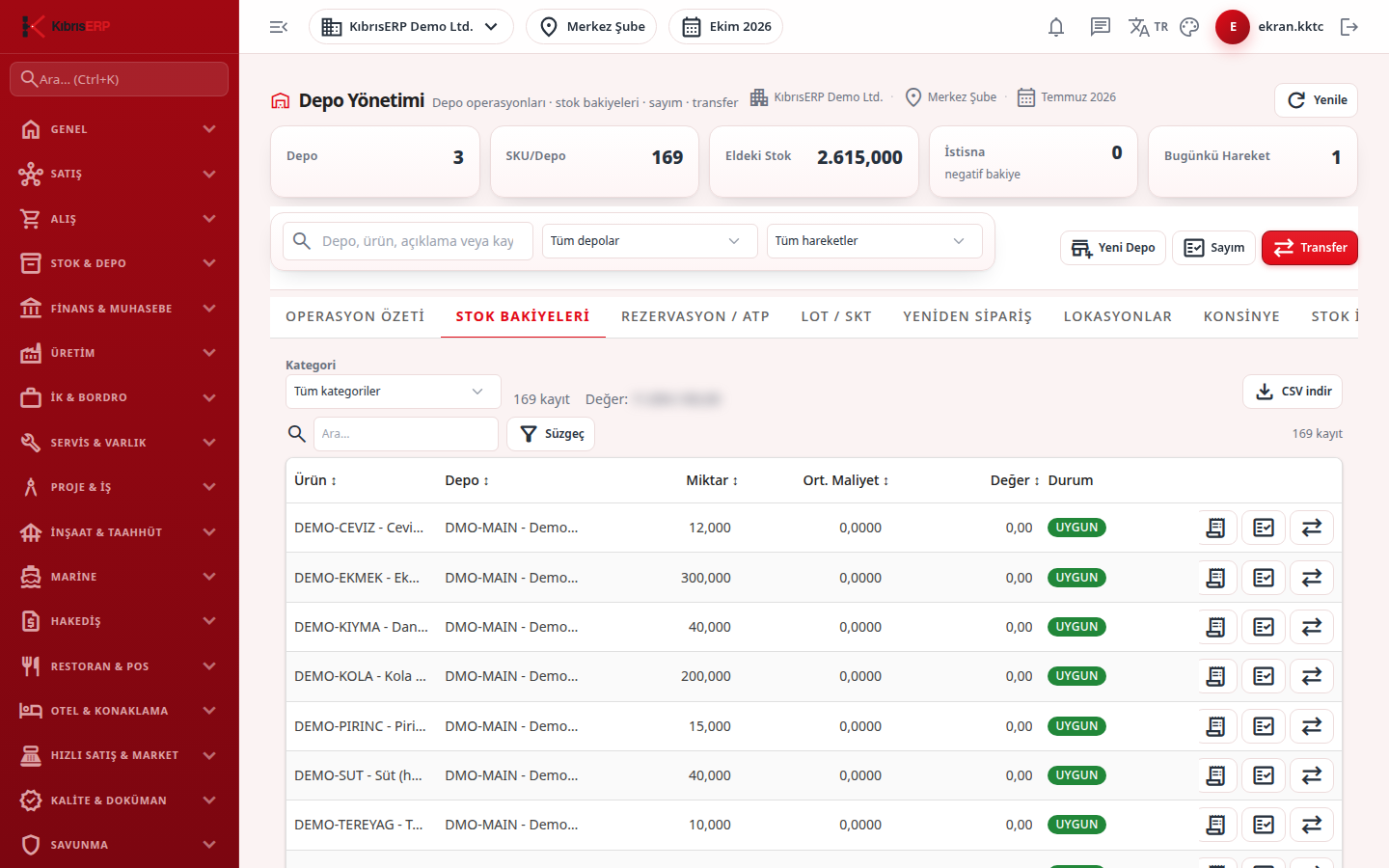Focus the Depo, ürün, açıklama search field
Image resolution: width=1389 pixels, height=868 pixels.
click(408, 241)
